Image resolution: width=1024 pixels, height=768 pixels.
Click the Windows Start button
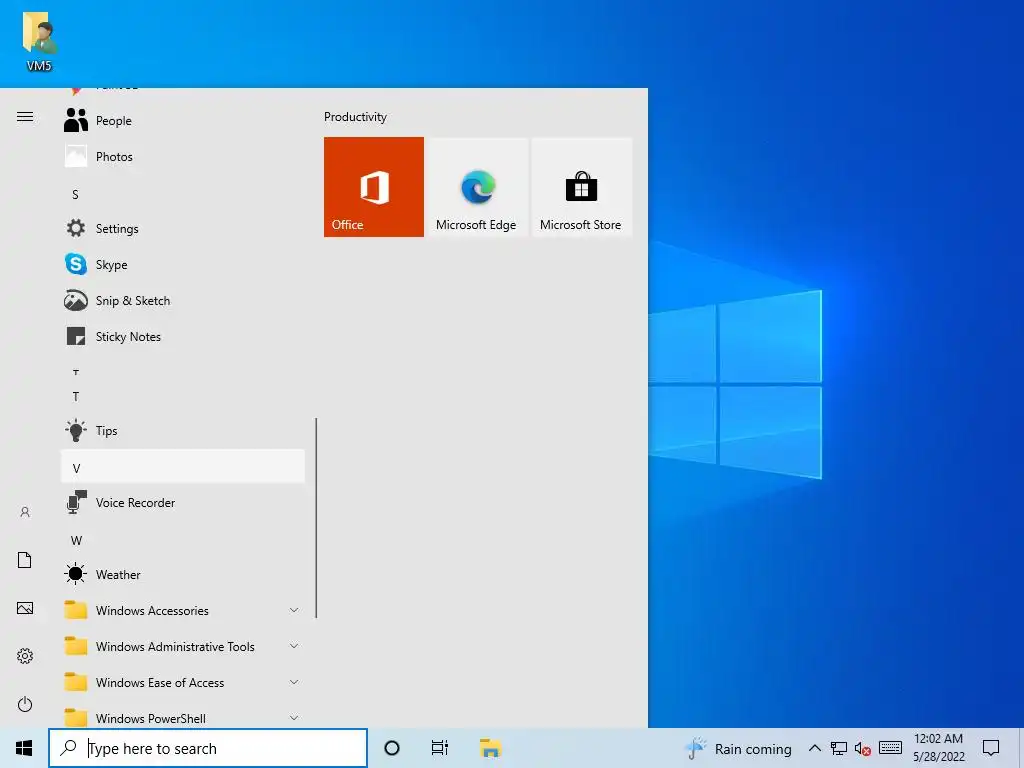click(x=24, y=748)
